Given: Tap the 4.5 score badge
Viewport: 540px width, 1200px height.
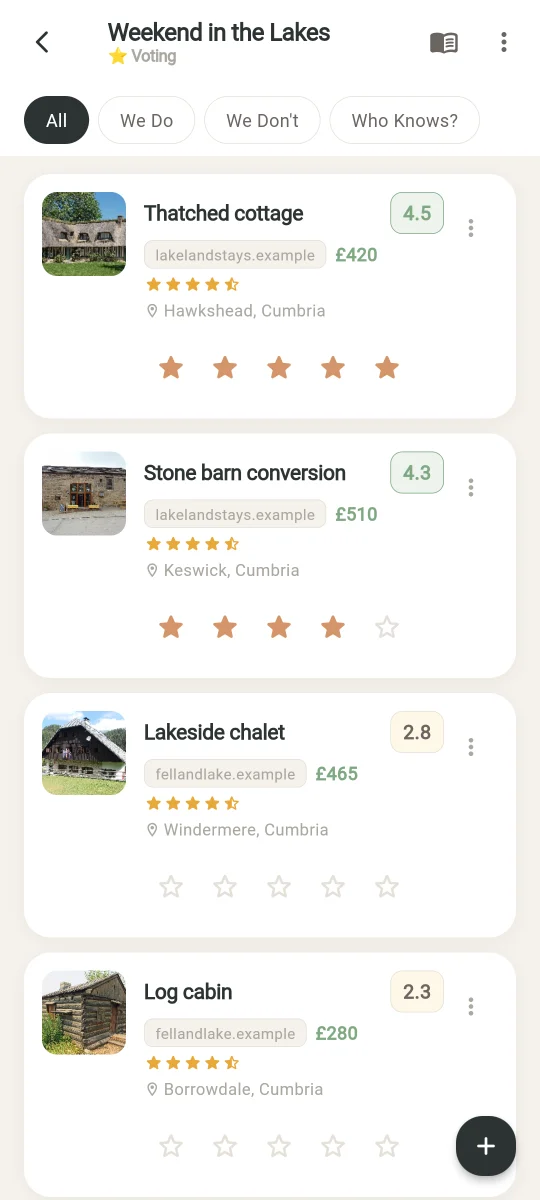Looking at the screenshot, I should (x=417, y=213).
